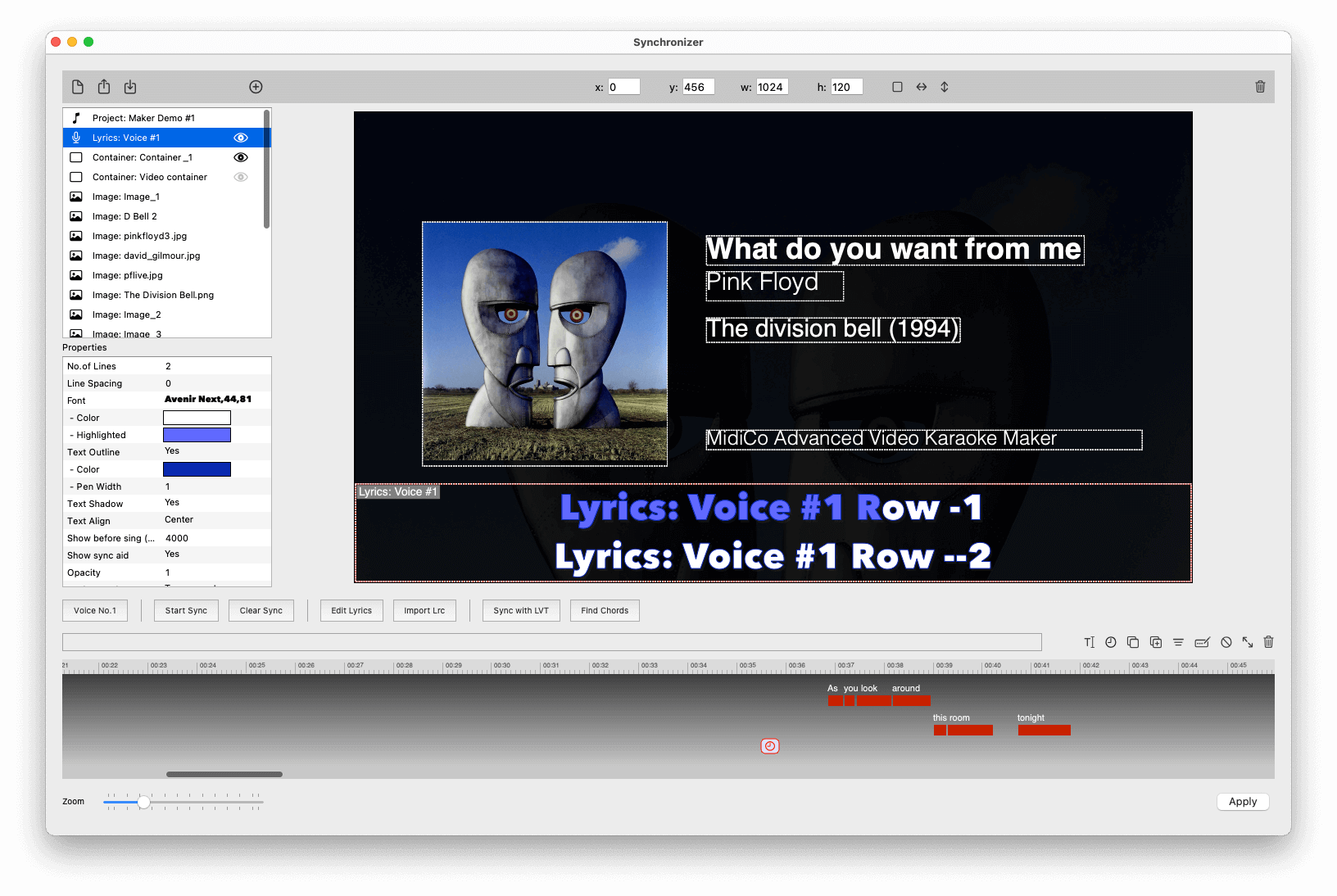Create a new project document
Image resolution: width=1337 pixels, height=896 pixels.
click(78, 86)
